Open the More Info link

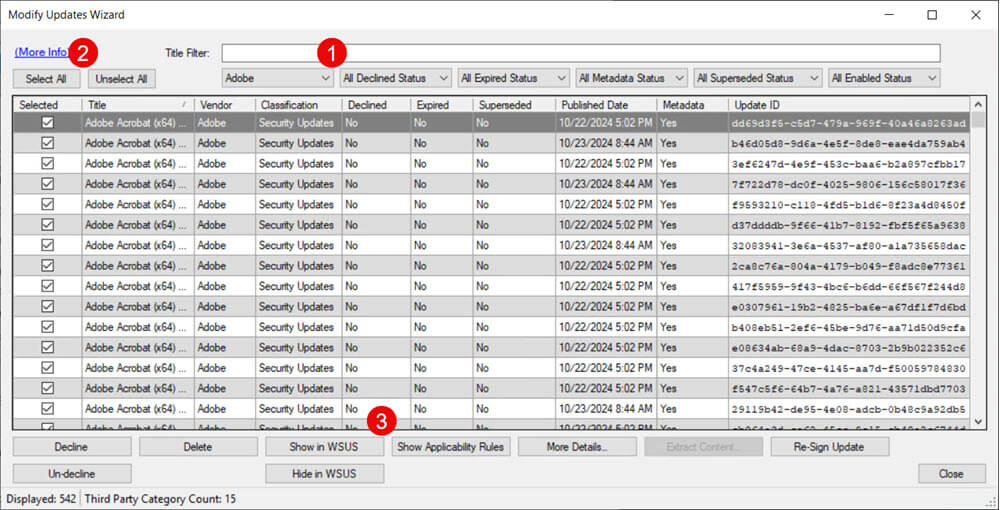coord(41,52)
